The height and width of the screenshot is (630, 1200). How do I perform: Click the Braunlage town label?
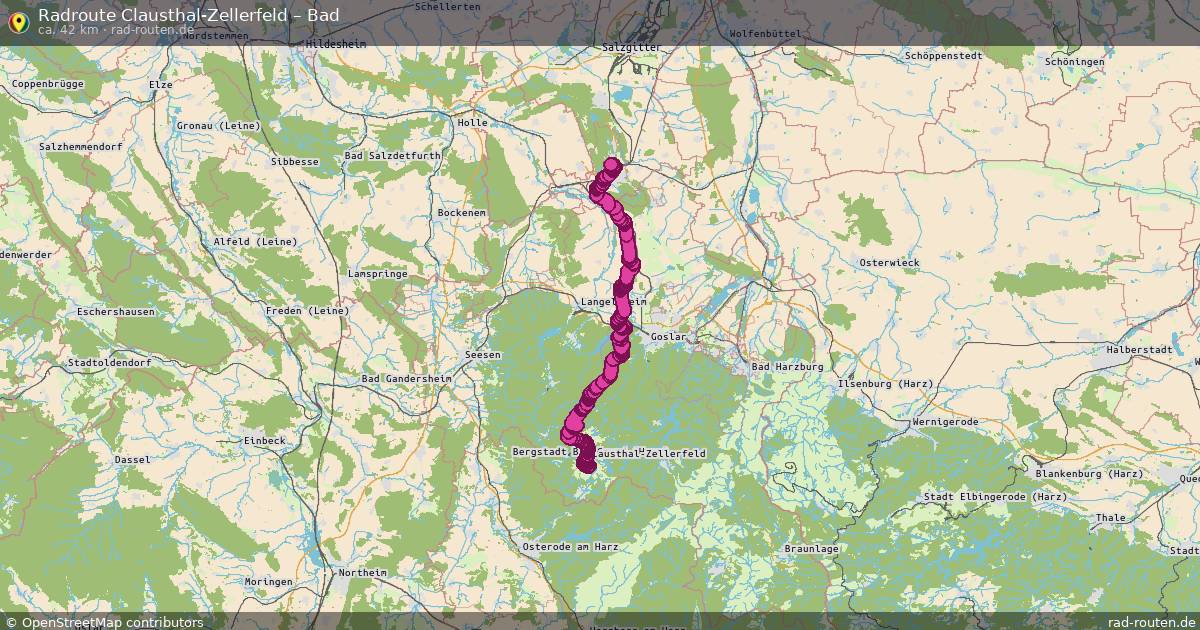click(x=811, y=549)
